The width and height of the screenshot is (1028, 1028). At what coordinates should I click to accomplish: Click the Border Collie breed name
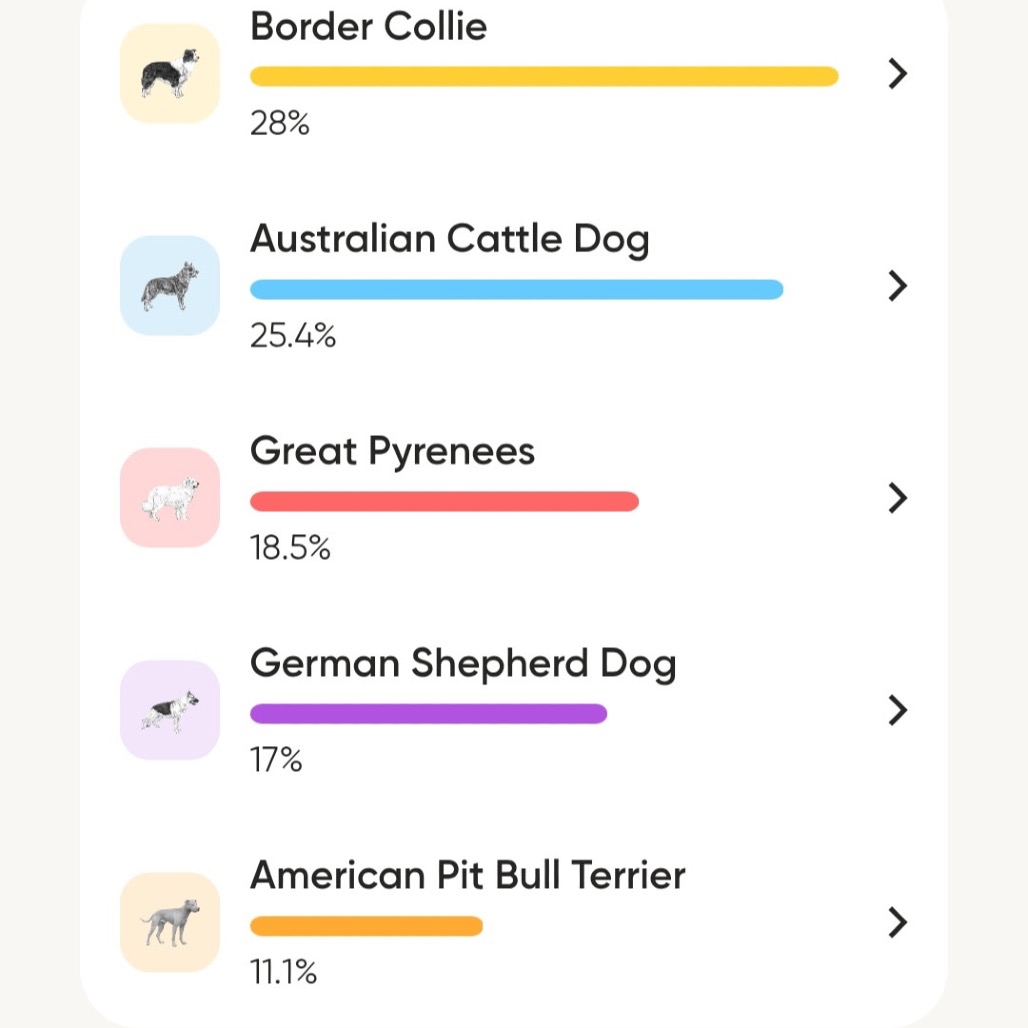point(368,26)
